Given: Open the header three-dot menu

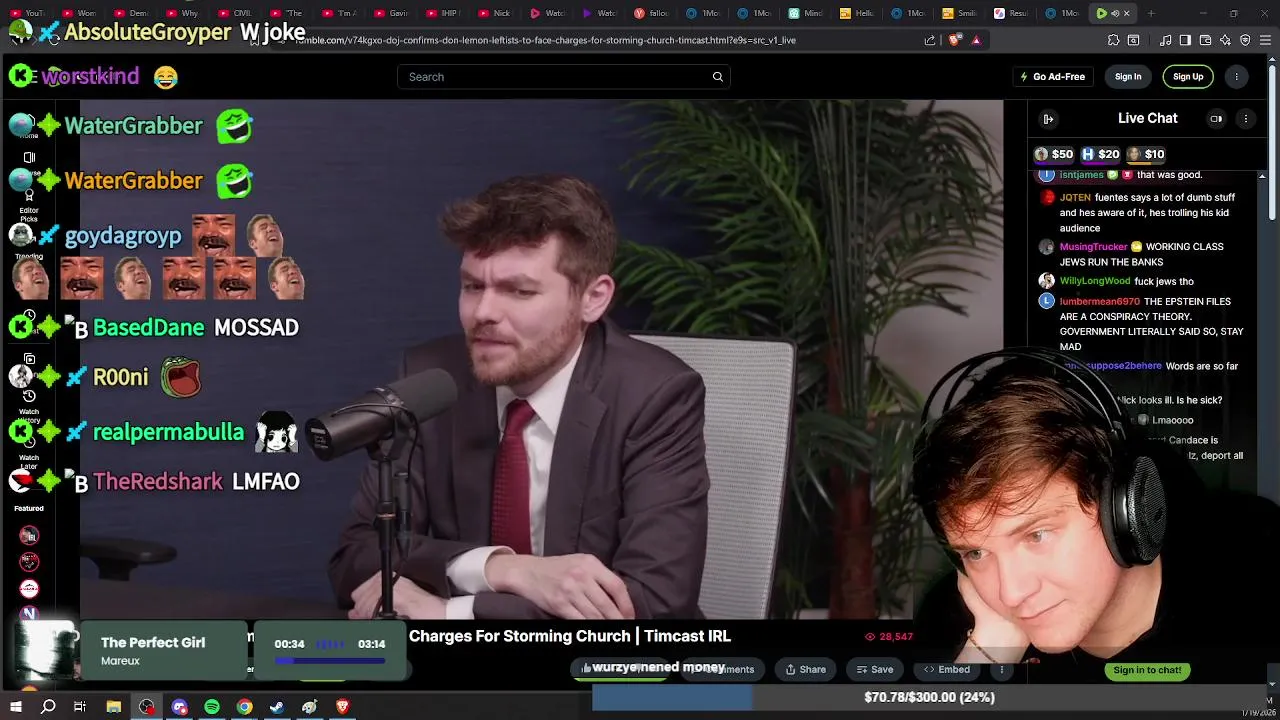Looking at the screenshot, I should click(1237, 77).
